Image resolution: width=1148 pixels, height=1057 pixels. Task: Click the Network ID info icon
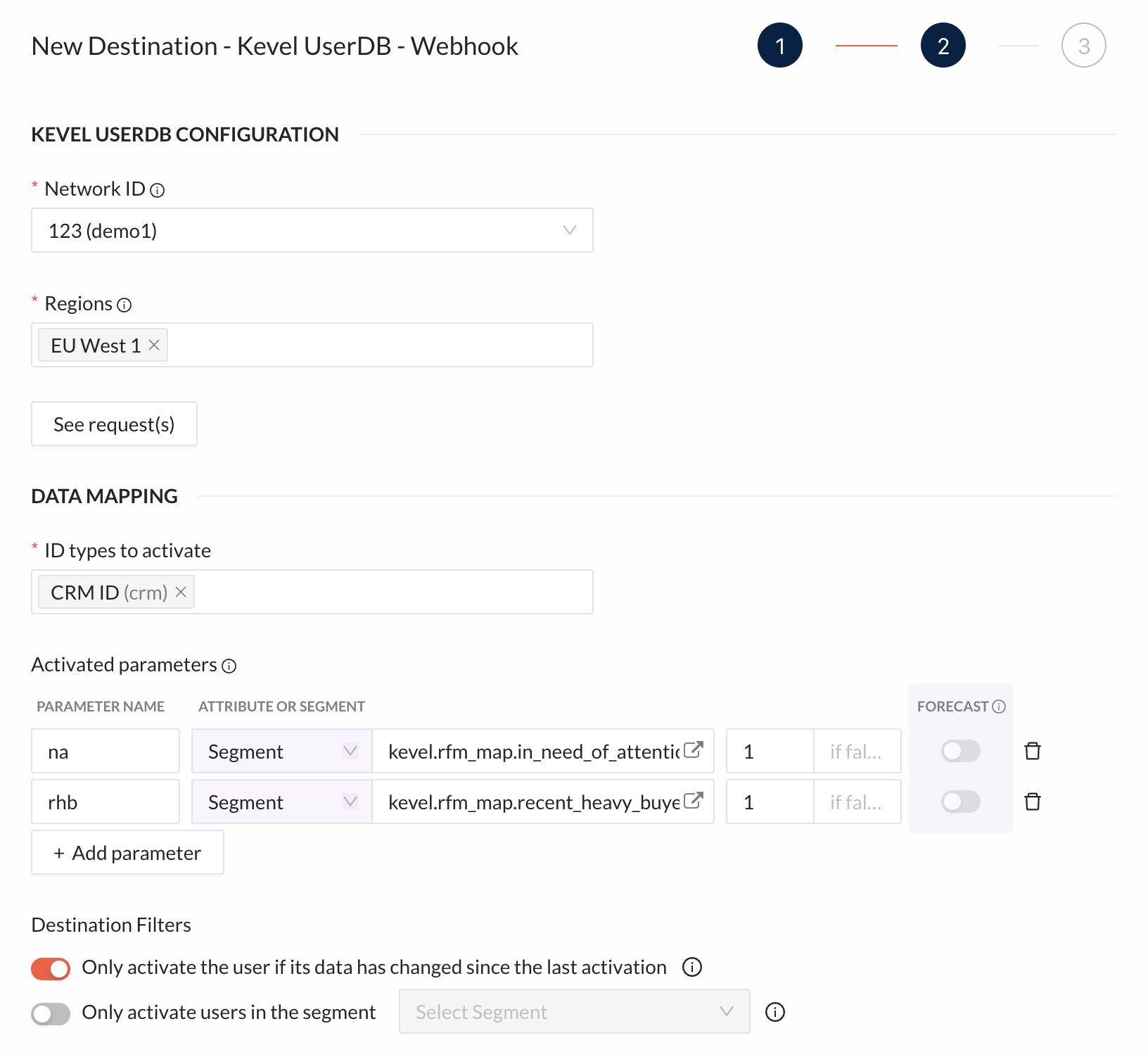[x=158, y=190]
